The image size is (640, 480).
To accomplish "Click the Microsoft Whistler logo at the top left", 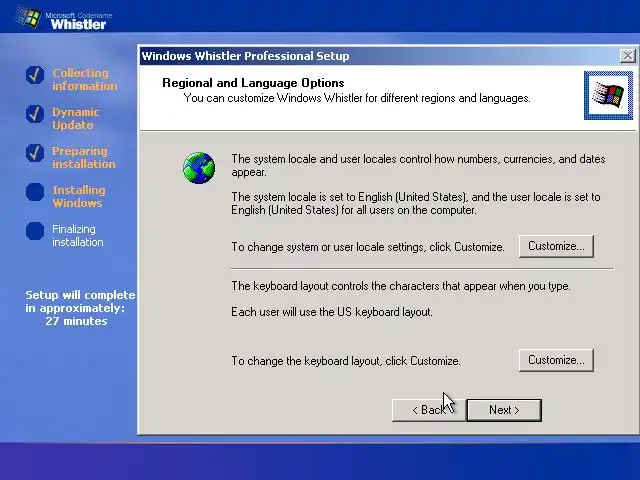I will 64,18.
